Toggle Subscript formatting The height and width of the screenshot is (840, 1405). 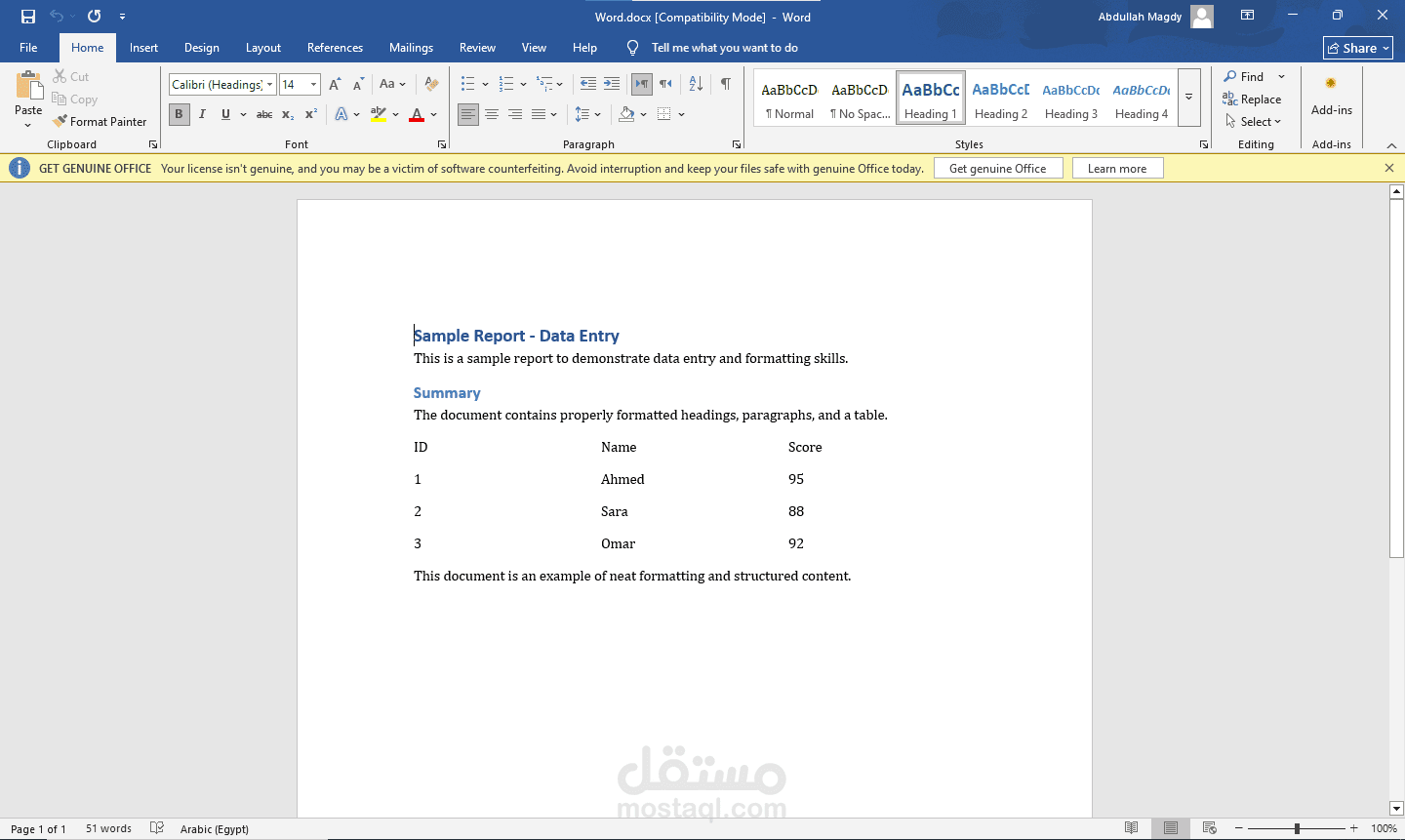[x=288, y=114]
